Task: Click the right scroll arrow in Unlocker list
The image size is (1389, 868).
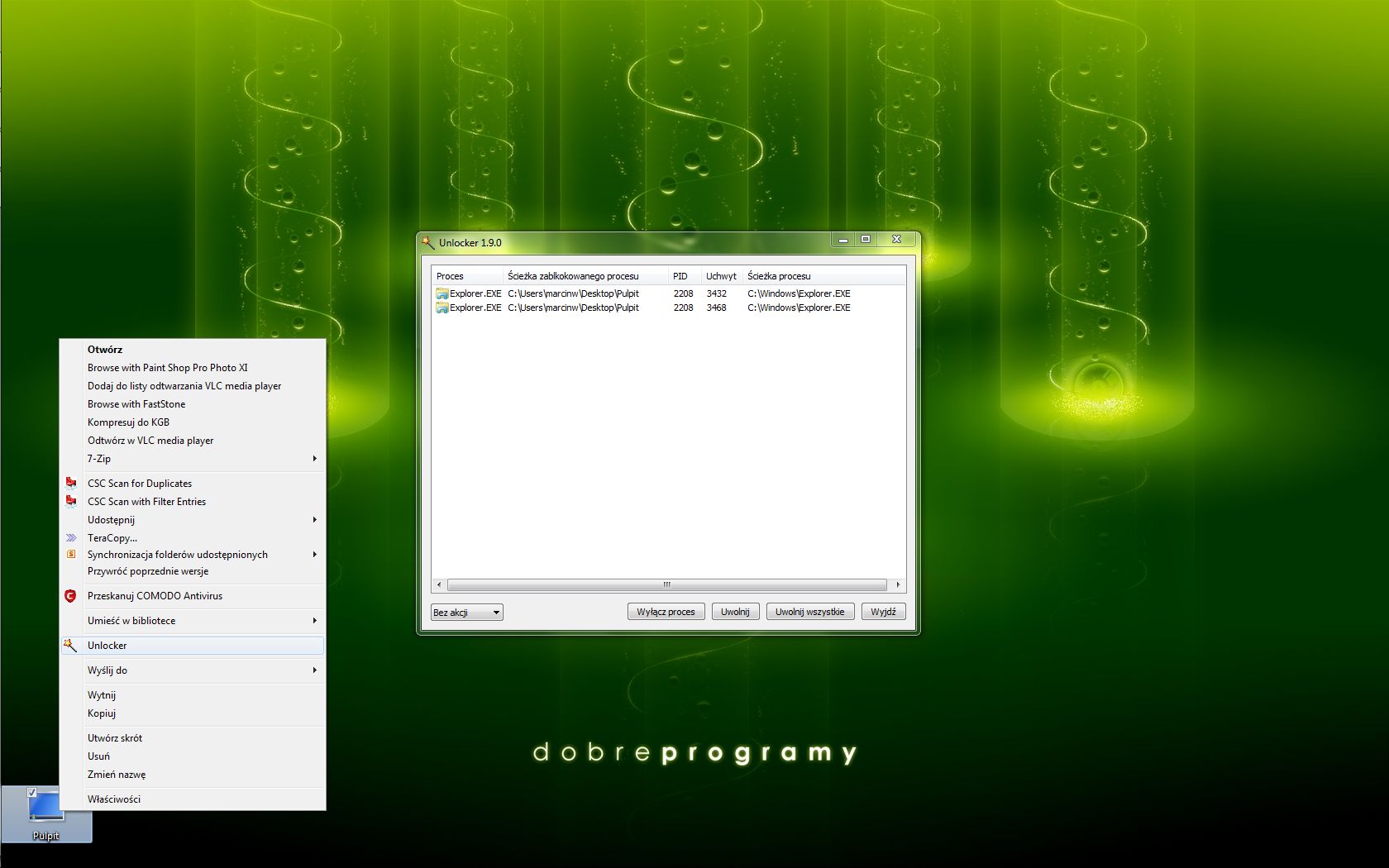Action: (x=898, y=584)
